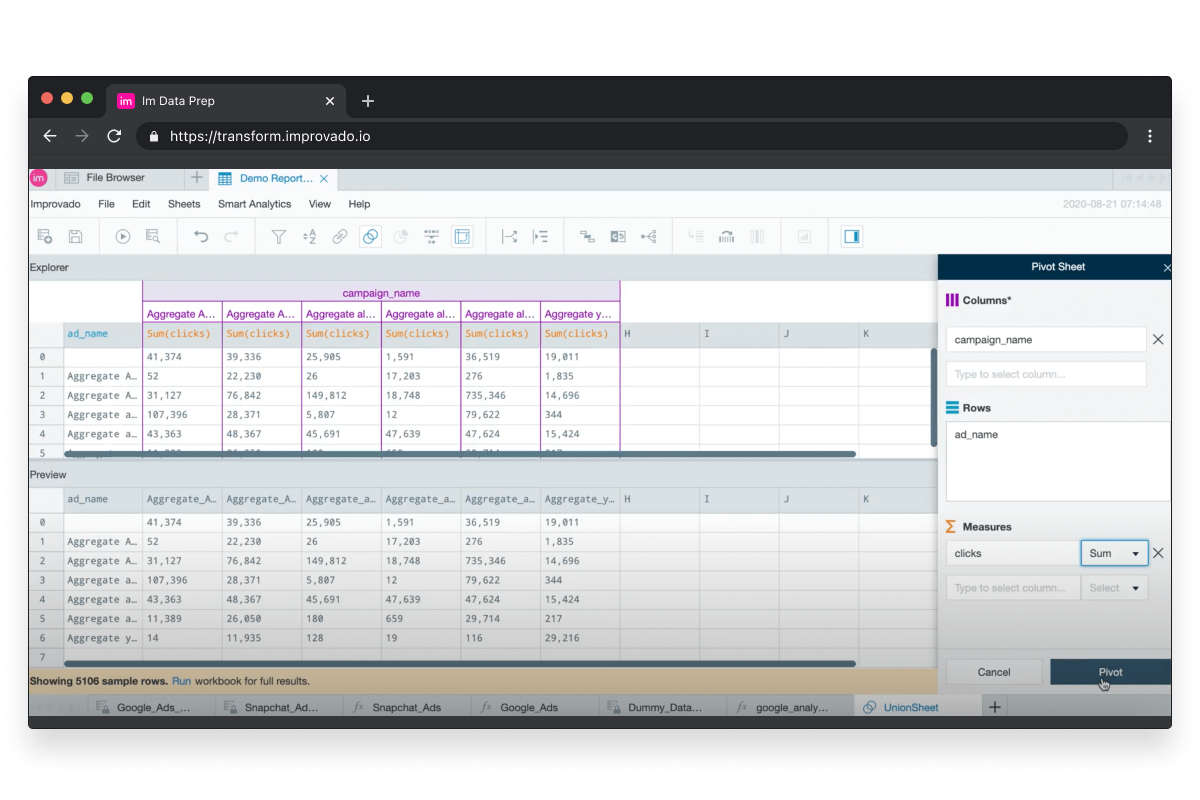Click the Pivot button
Image resolution: width=1200 pixels, height=800 pixels.
1109,671
